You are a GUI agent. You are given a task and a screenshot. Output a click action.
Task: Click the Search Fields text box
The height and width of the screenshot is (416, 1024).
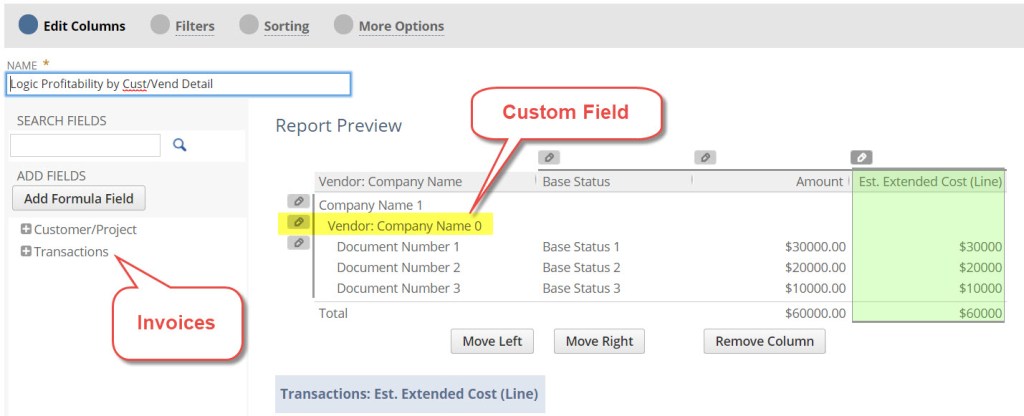(85, 146)
